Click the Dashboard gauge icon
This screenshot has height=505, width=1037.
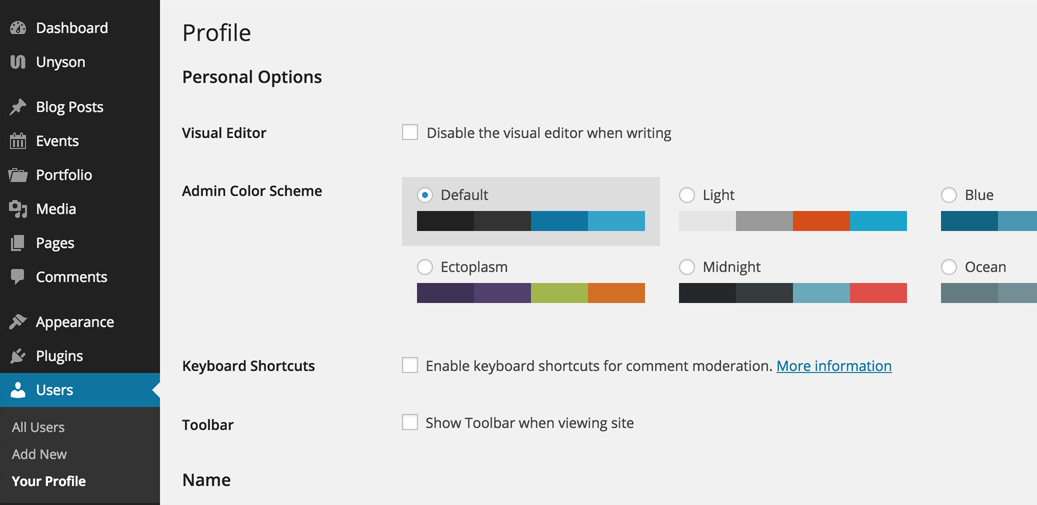coord(18,28)
